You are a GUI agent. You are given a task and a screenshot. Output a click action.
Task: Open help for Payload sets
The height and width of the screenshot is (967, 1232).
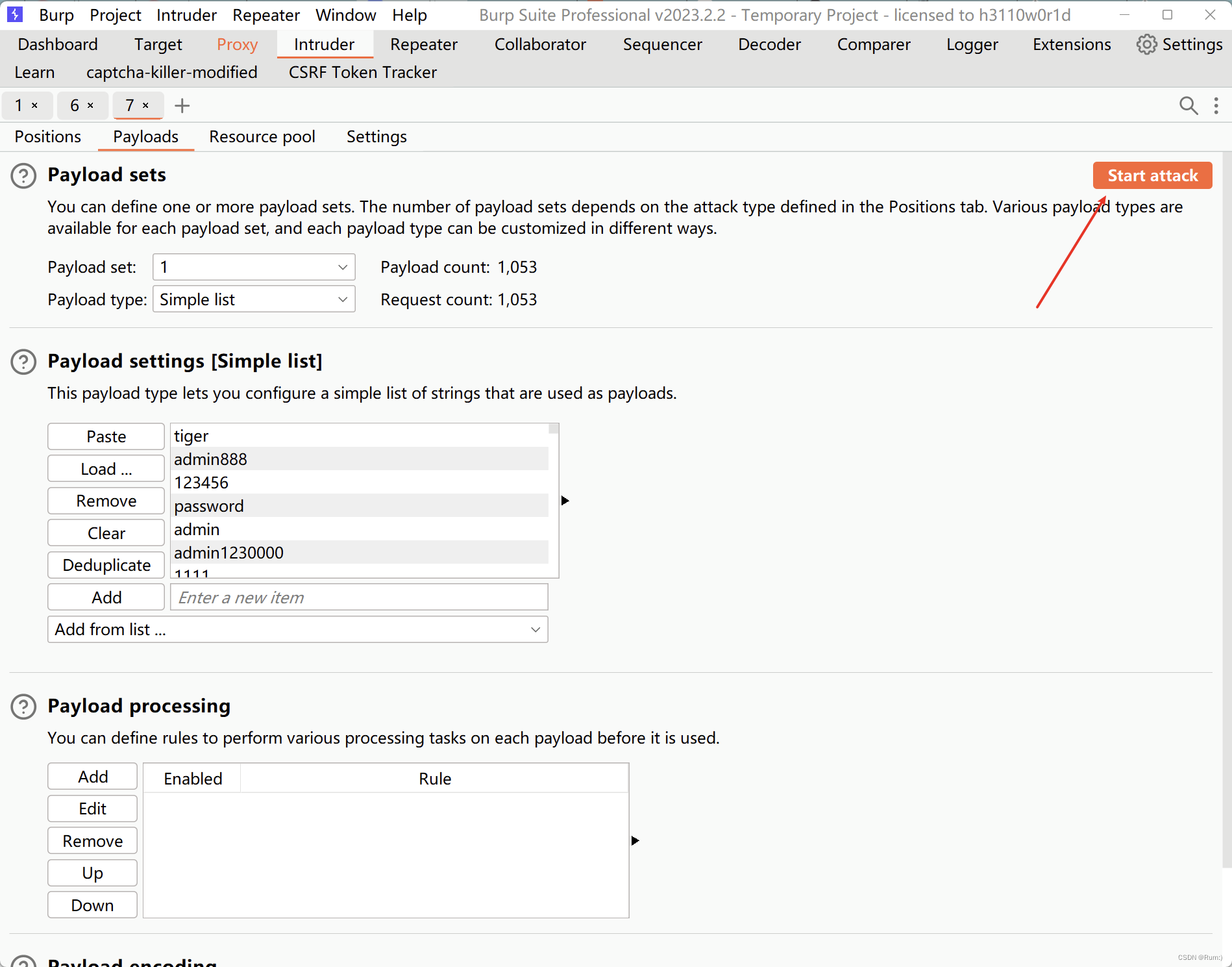click(x=24, y=176)
